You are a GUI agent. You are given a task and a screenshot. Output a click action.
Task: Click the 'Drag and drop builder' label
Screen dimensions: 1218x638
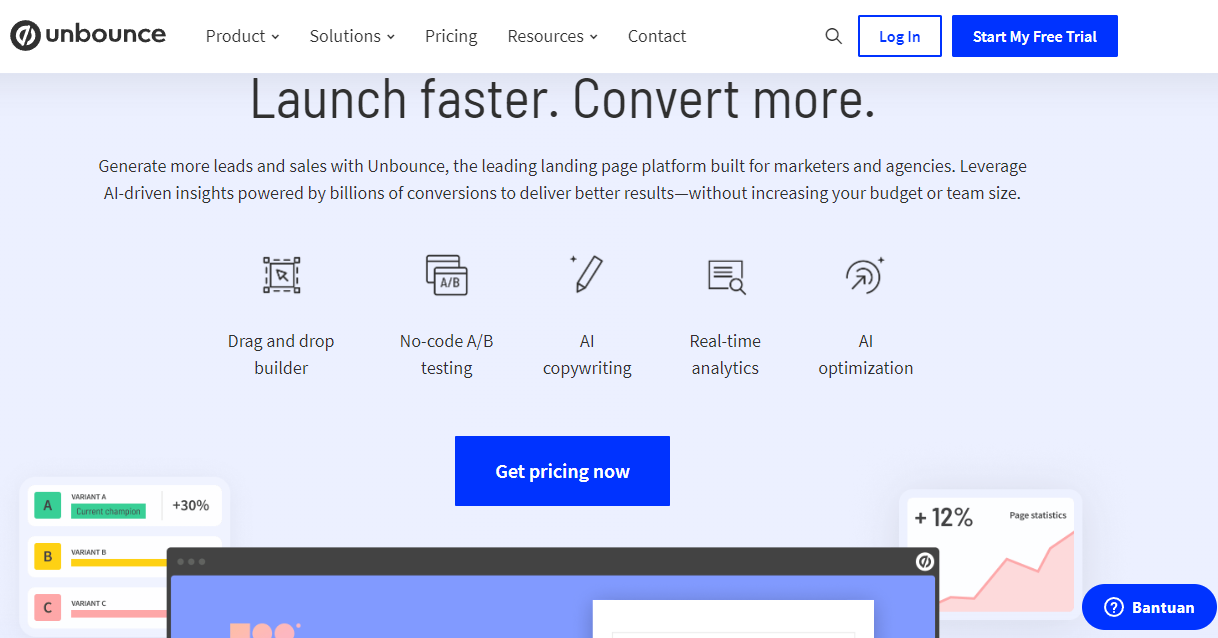281,355
